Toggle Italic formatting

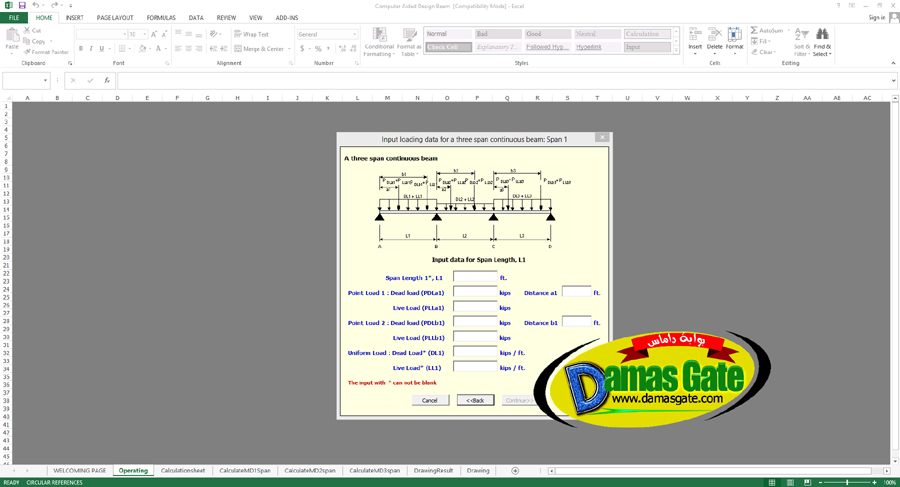(91, 49)
